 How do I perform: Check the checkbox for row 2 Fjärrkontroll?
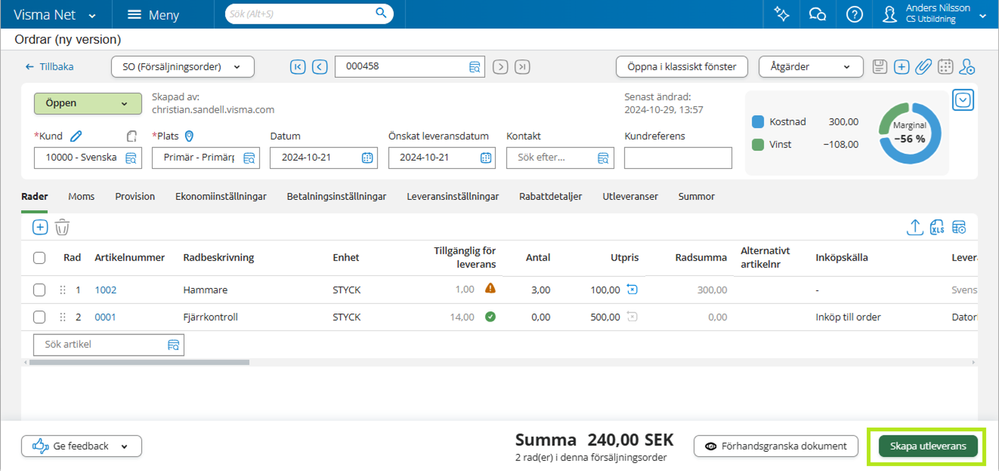click(x=40, y=317)
